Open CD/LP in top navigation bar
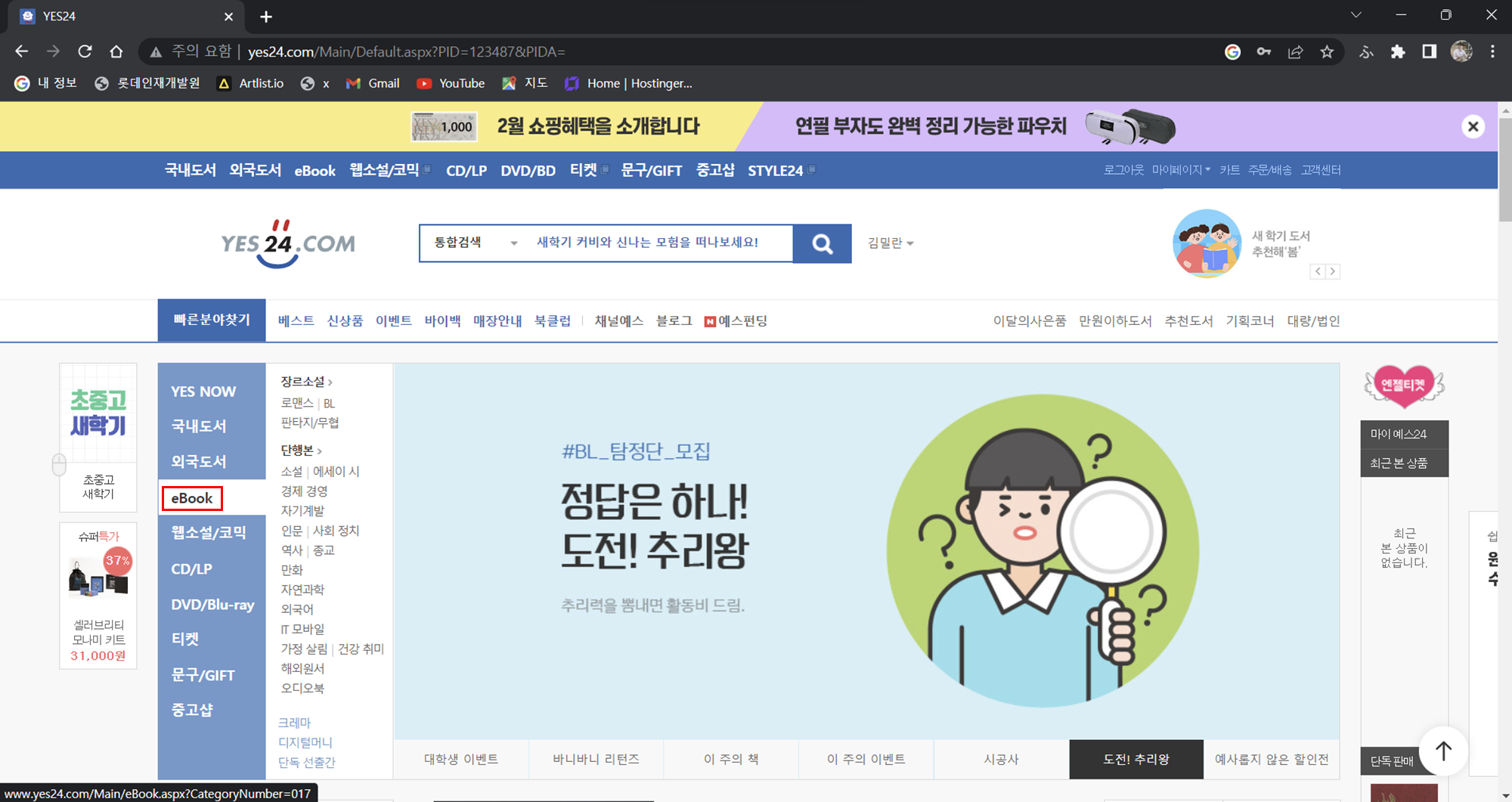This screenshot has width=1512, height=802. pos(466,170)
